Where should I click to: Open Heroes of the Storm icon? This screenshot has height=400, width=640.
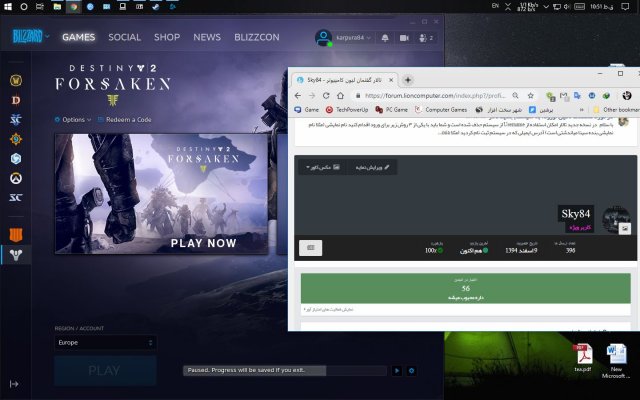coord(16,158)
